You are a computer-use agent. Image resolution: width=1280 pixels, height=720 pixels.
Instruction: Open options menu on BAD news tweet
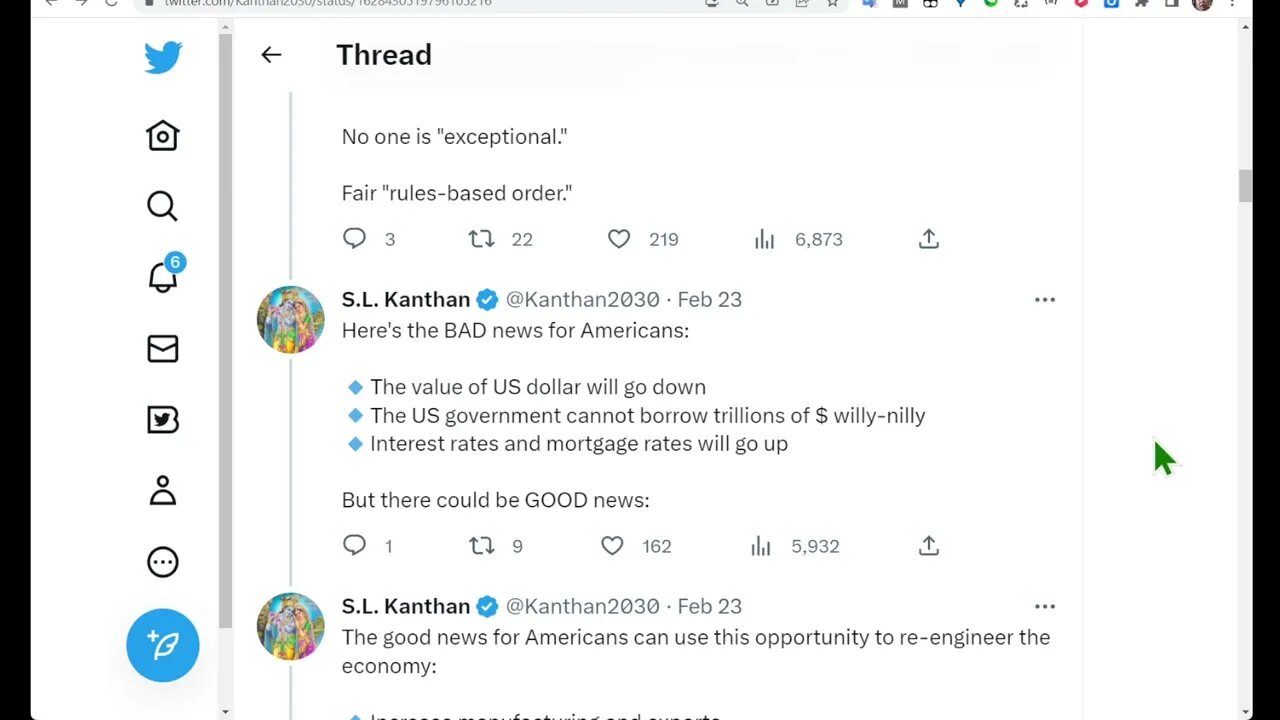click(1045, 300)
